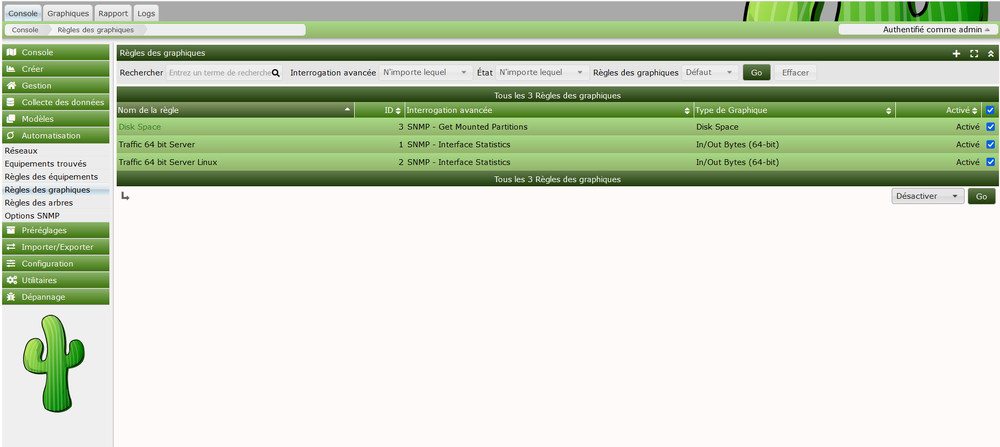The image size is (1000, 447).
Task: Click the ascending sort arrow on Nom de la règle
Action: coord(348,110)
